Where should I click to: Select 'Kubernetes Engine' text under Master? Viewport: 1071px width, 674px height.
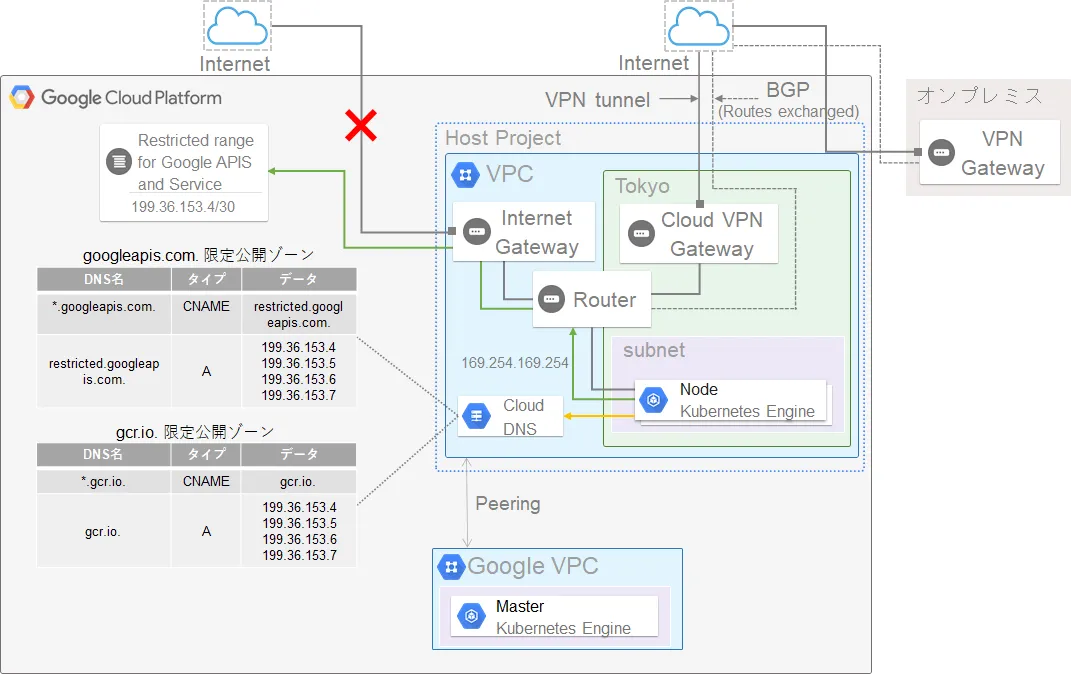(x=564, y=628)
